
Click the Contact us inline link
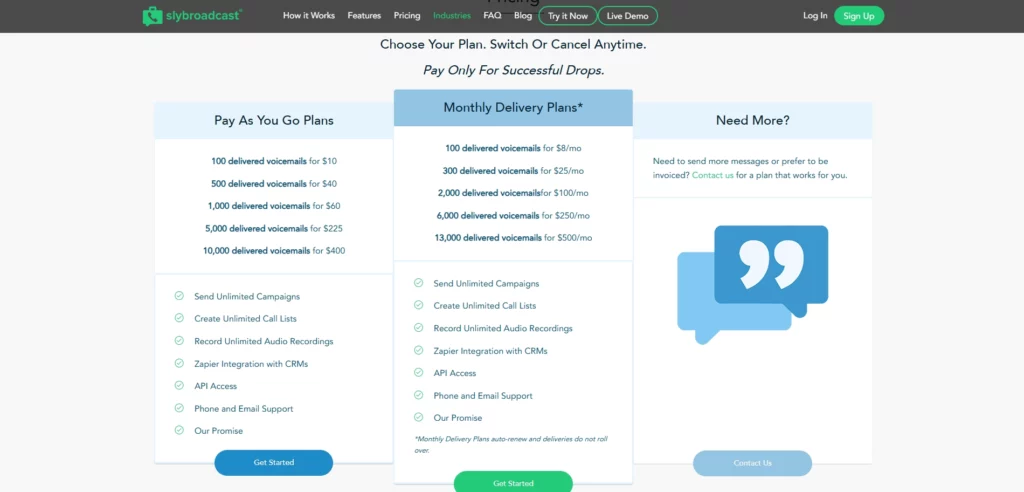[x=712, y=175]
